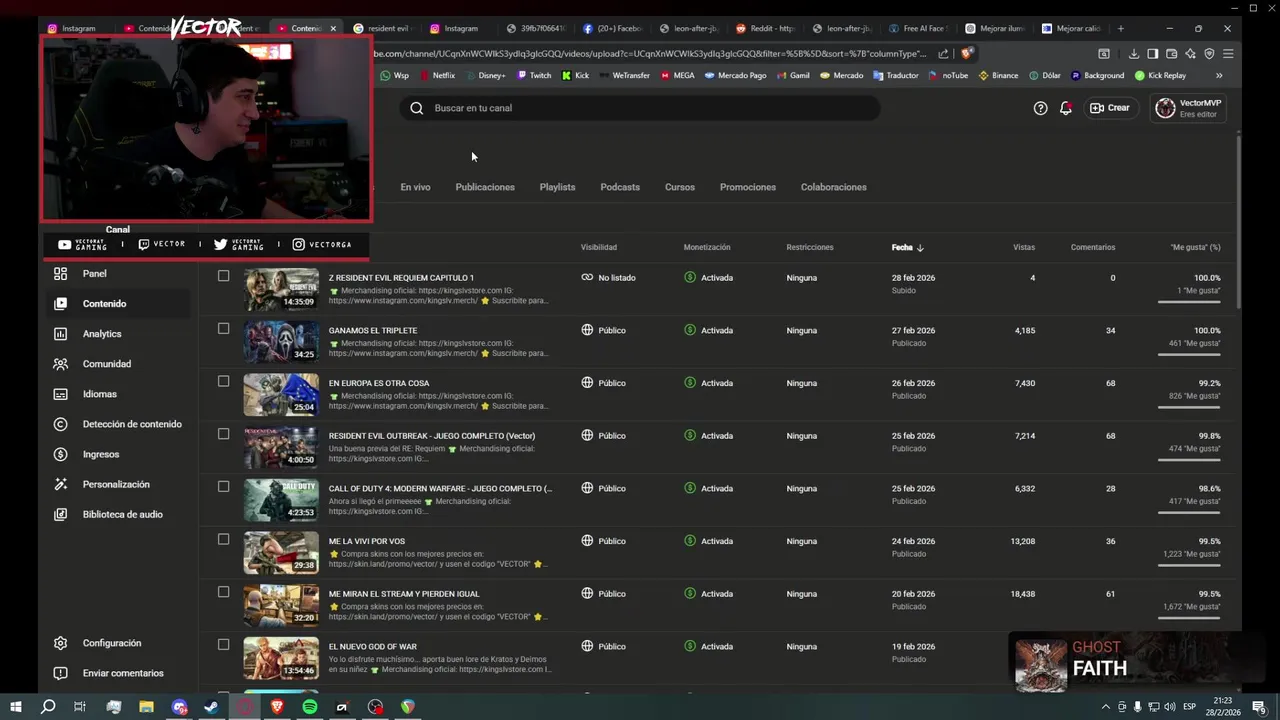Open the Panel dashboard icon in the sidebar

pos(61,273)
